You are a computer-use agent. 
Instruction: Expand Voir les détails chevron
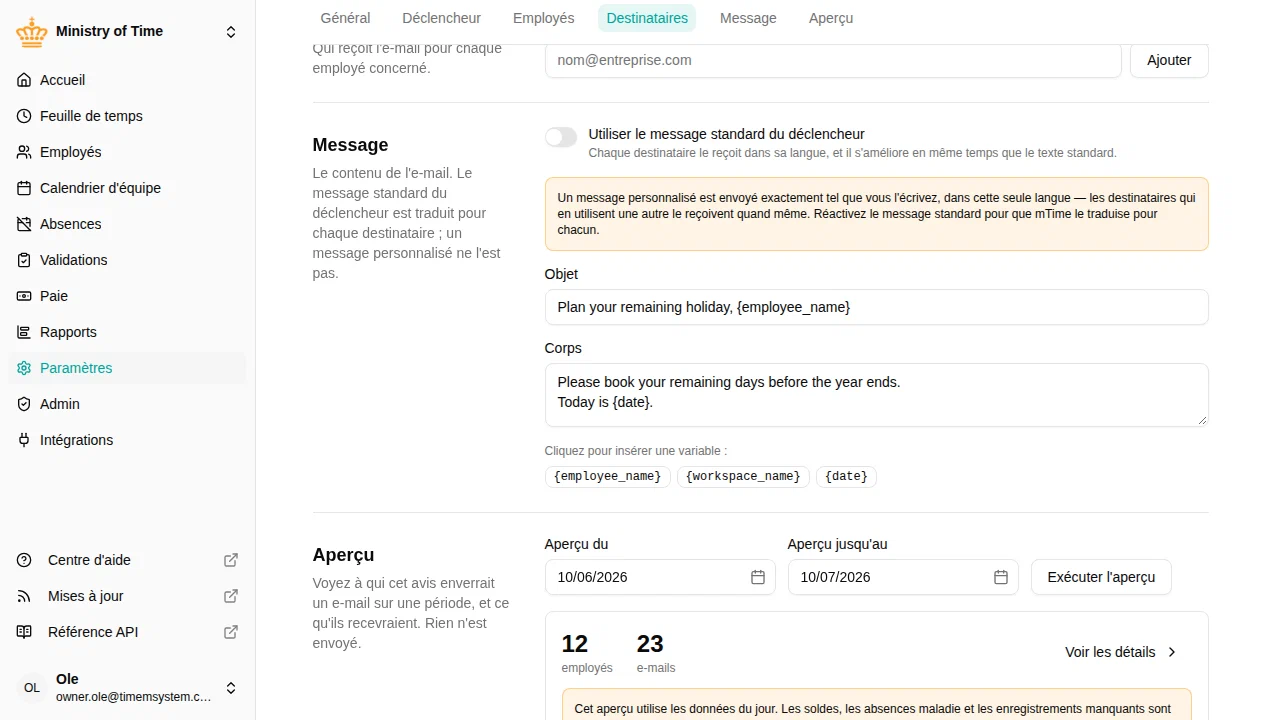[x=1173, y=652]
